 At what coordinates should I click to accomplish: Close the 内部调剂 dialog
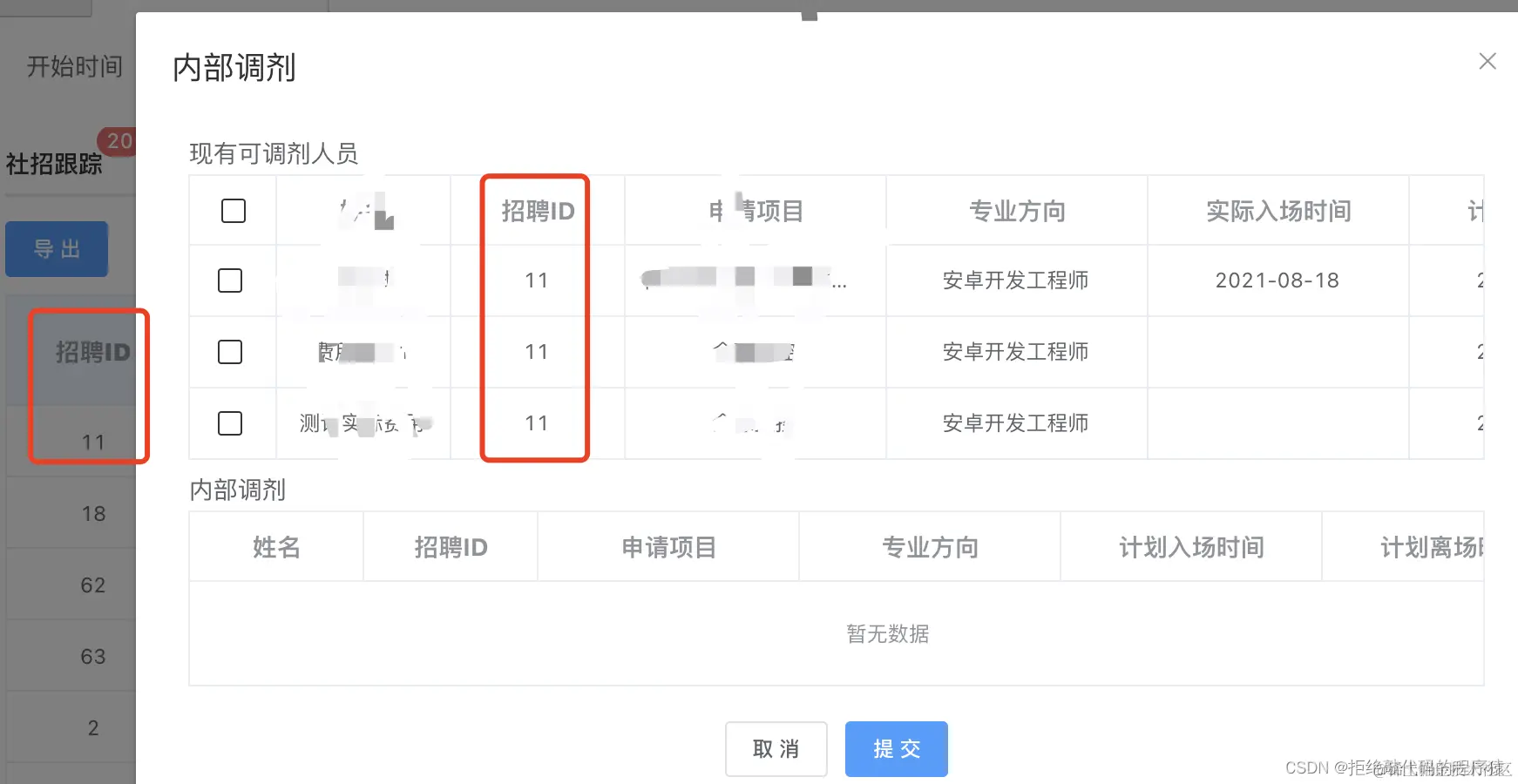[x=1487, y=61]
